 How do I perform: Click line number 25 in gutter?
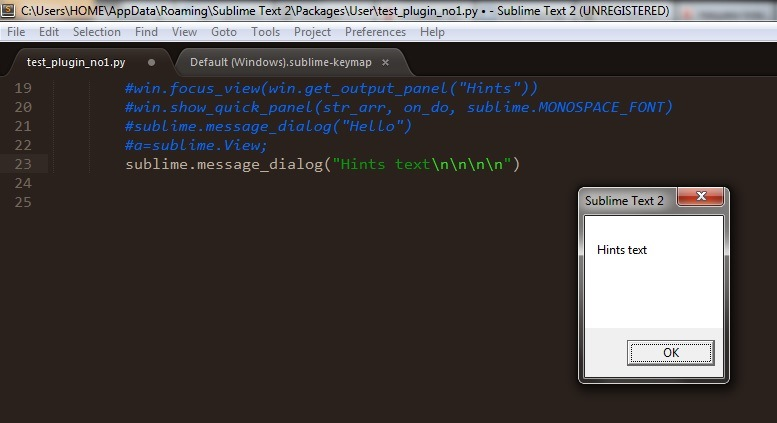[x=23, y=202]
